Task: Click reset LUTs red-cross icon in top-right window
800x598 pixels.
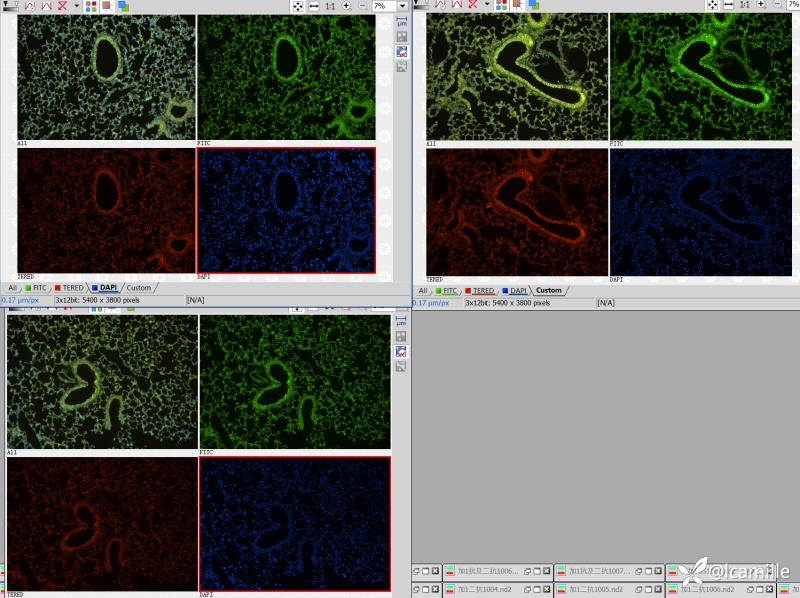Action: tap(472, 5)
